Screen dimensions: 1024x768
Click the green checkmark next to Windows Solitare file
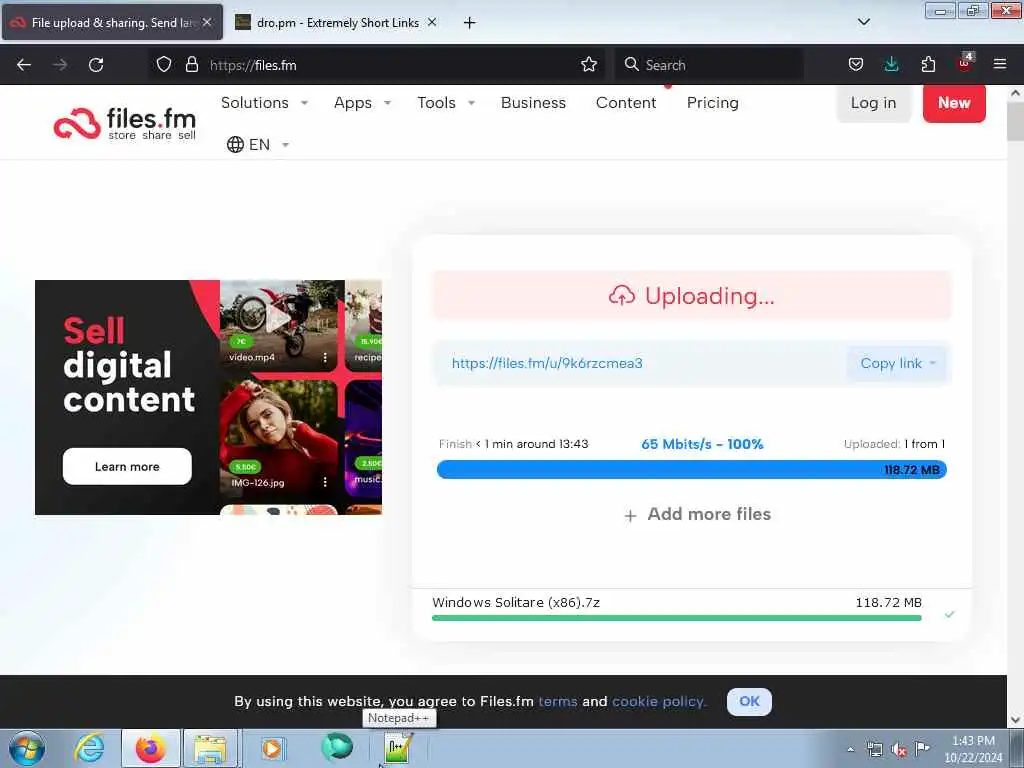point(950,615)
